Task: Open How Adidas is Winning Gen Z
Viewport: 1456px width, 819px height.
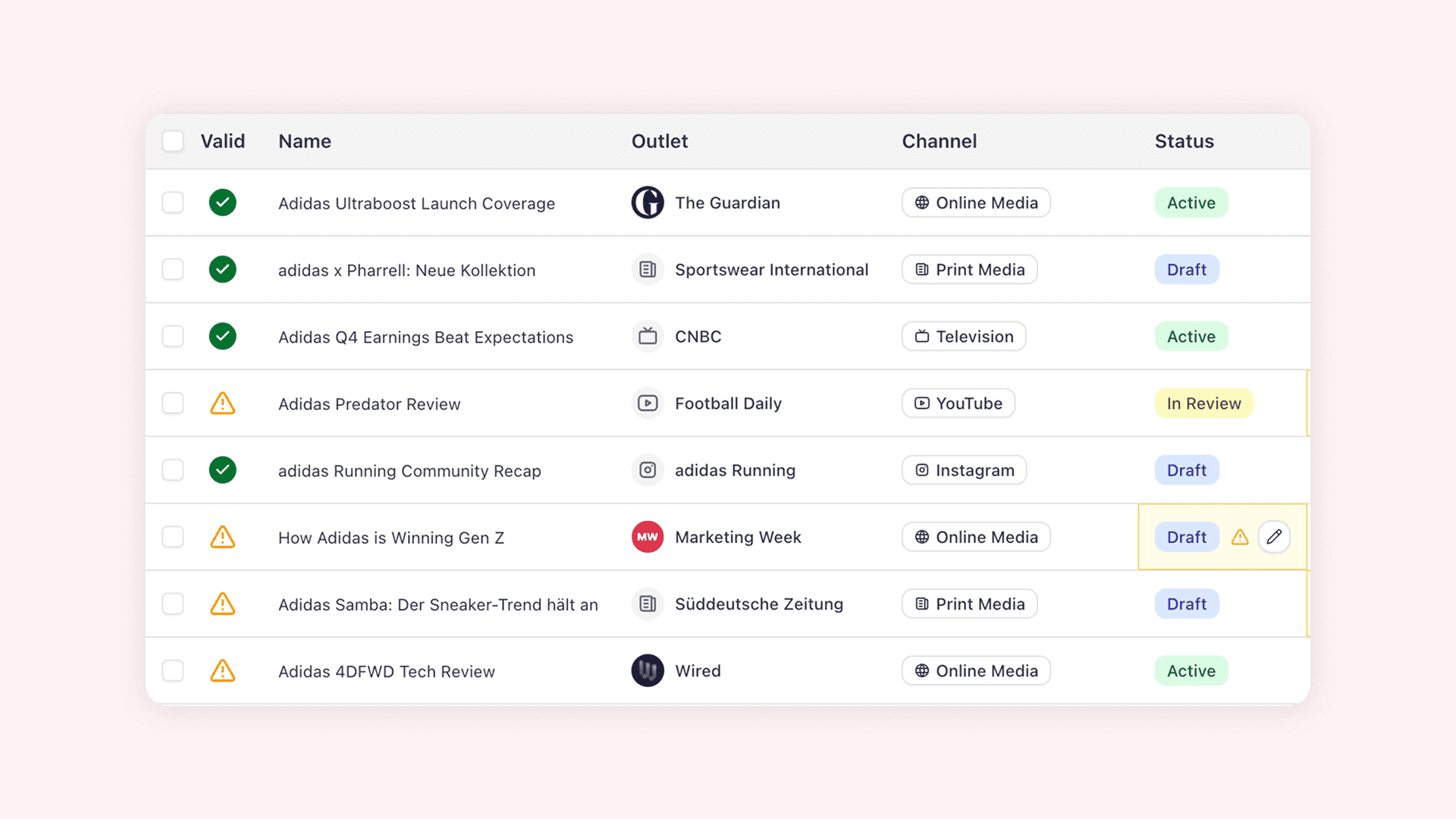Action: click(391, 538)
